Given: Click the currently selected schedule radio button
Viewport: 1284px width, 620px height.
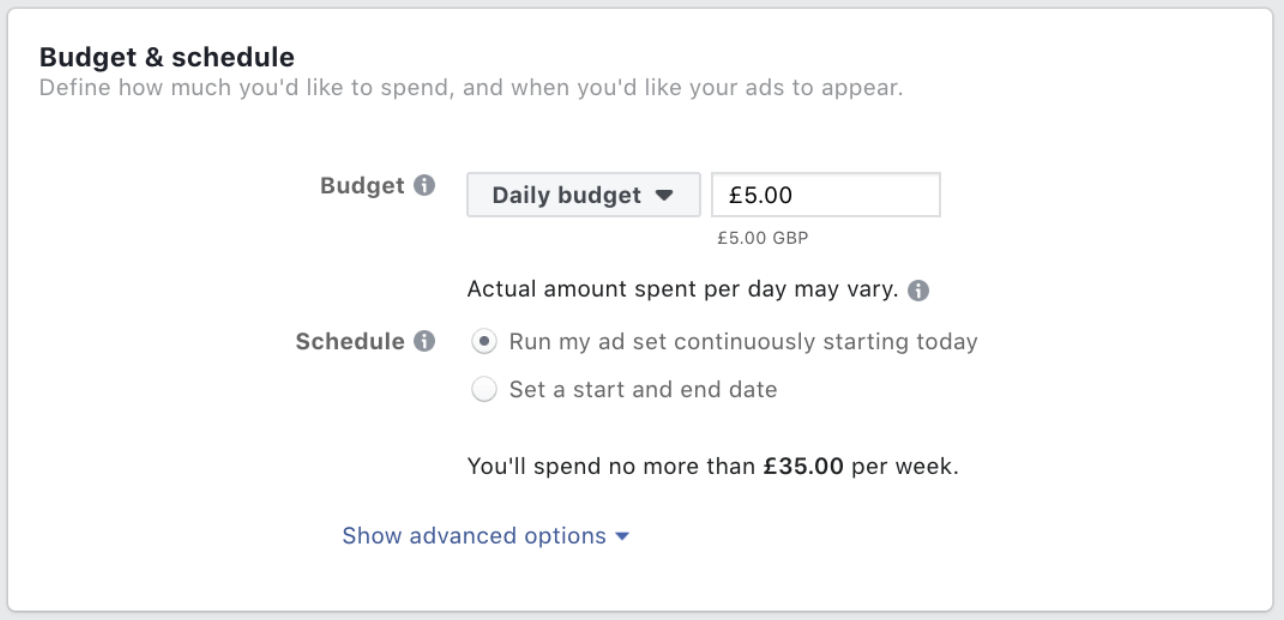Looking at the screenshot, I should tap(484, 341).
